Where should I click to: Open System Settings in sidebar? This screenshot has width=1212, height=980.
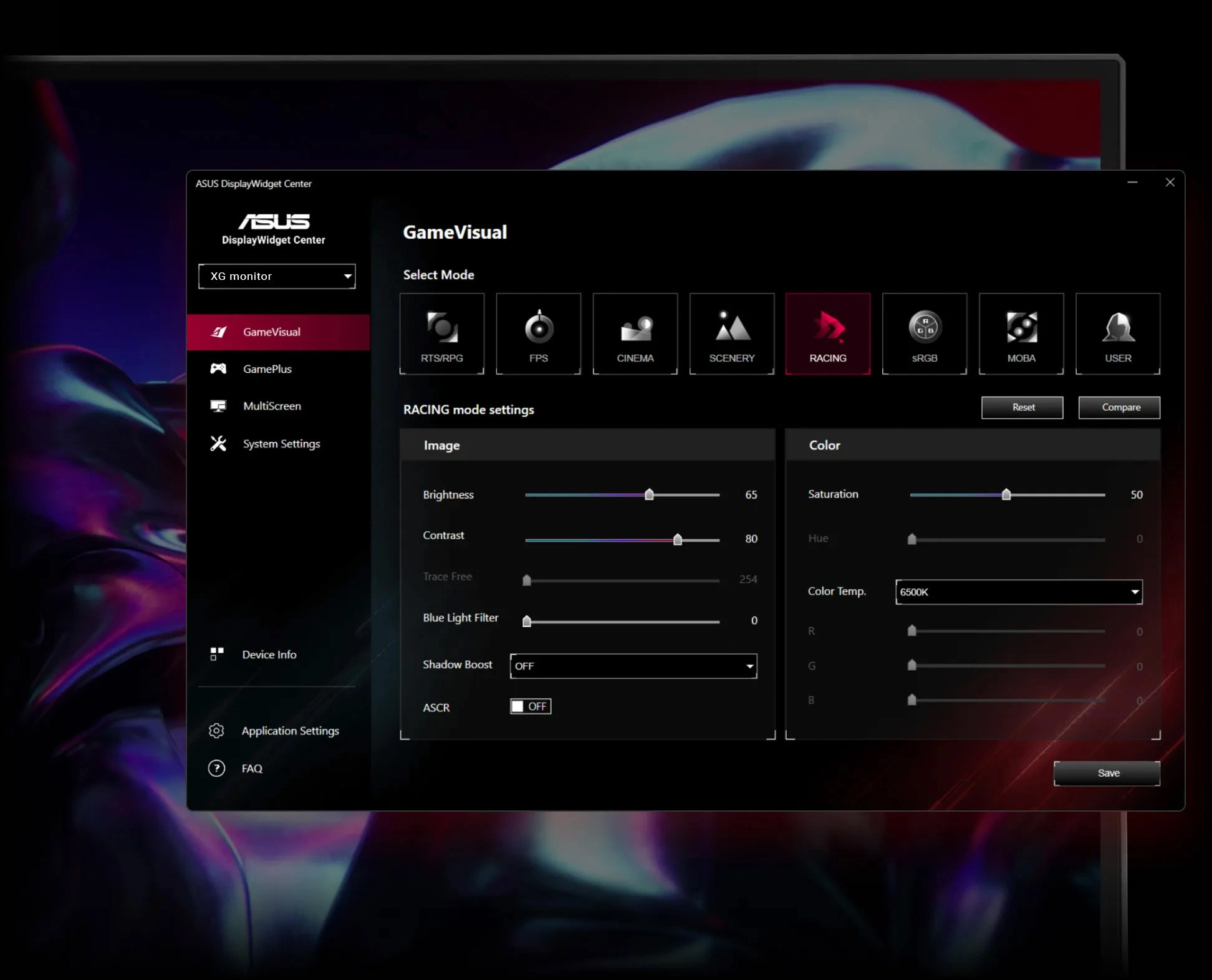click(x=281, y=444)
